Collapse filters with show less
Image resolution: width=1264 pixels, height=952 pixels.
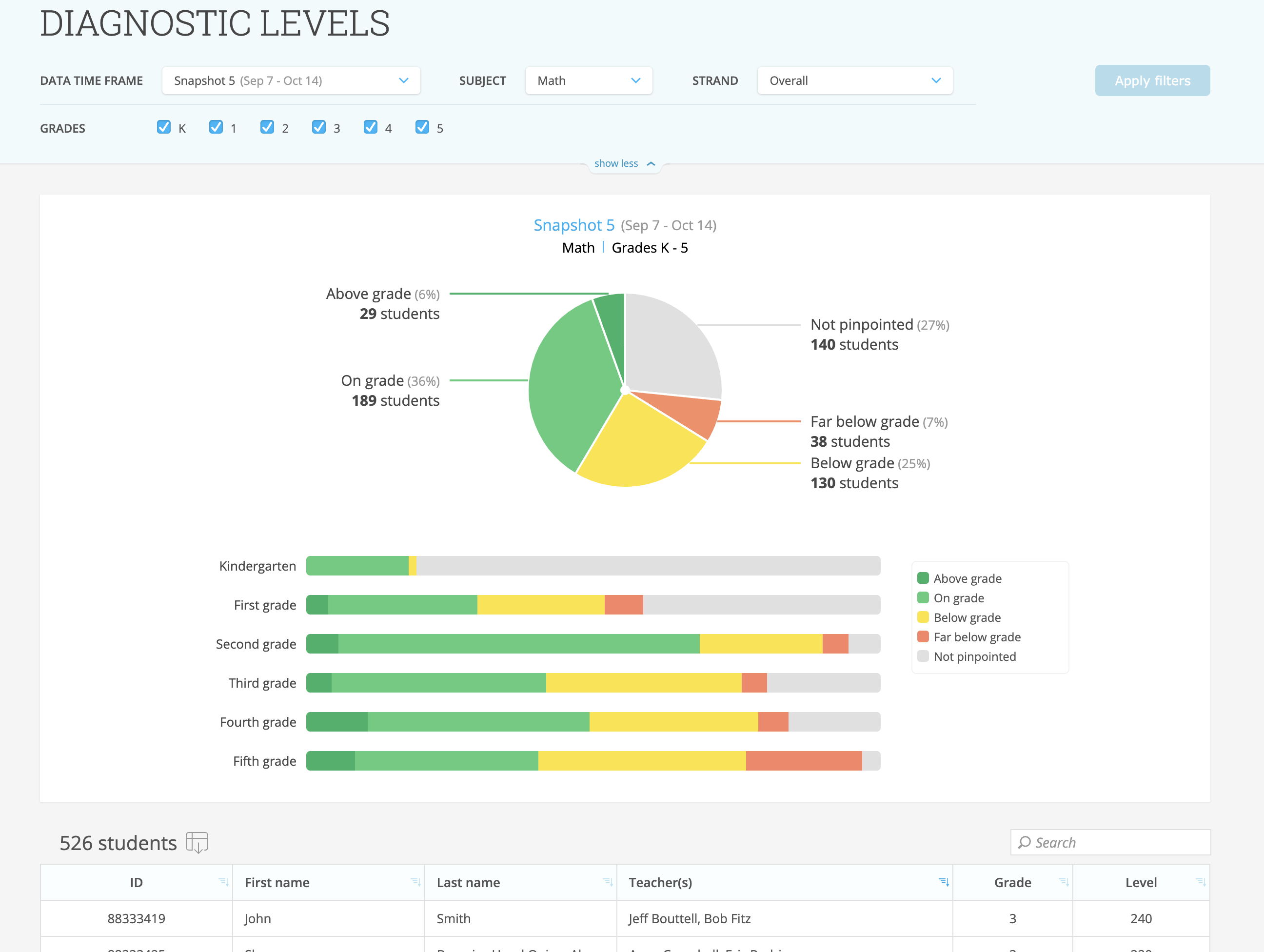(x=624, y=163)
